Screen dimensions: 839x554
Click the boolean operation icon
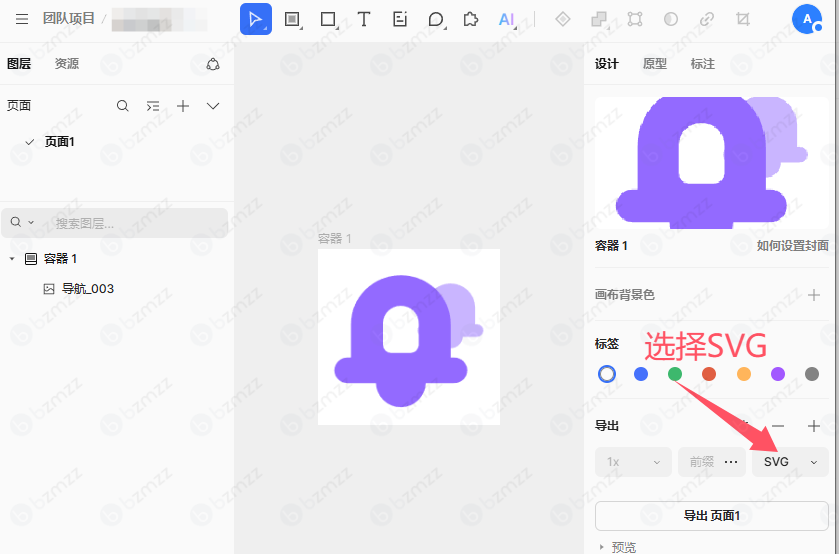[599, 19]
